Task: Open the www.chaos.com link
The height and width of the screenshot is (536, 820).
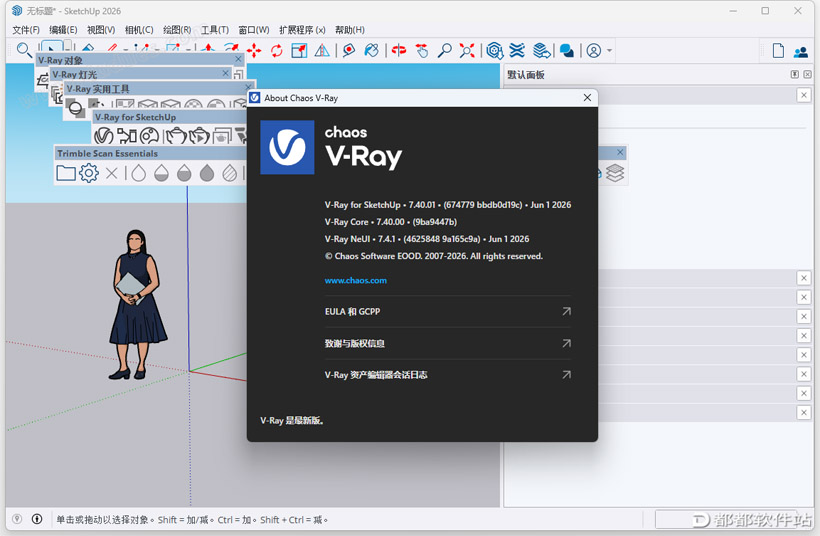Action: click(356, 280)
